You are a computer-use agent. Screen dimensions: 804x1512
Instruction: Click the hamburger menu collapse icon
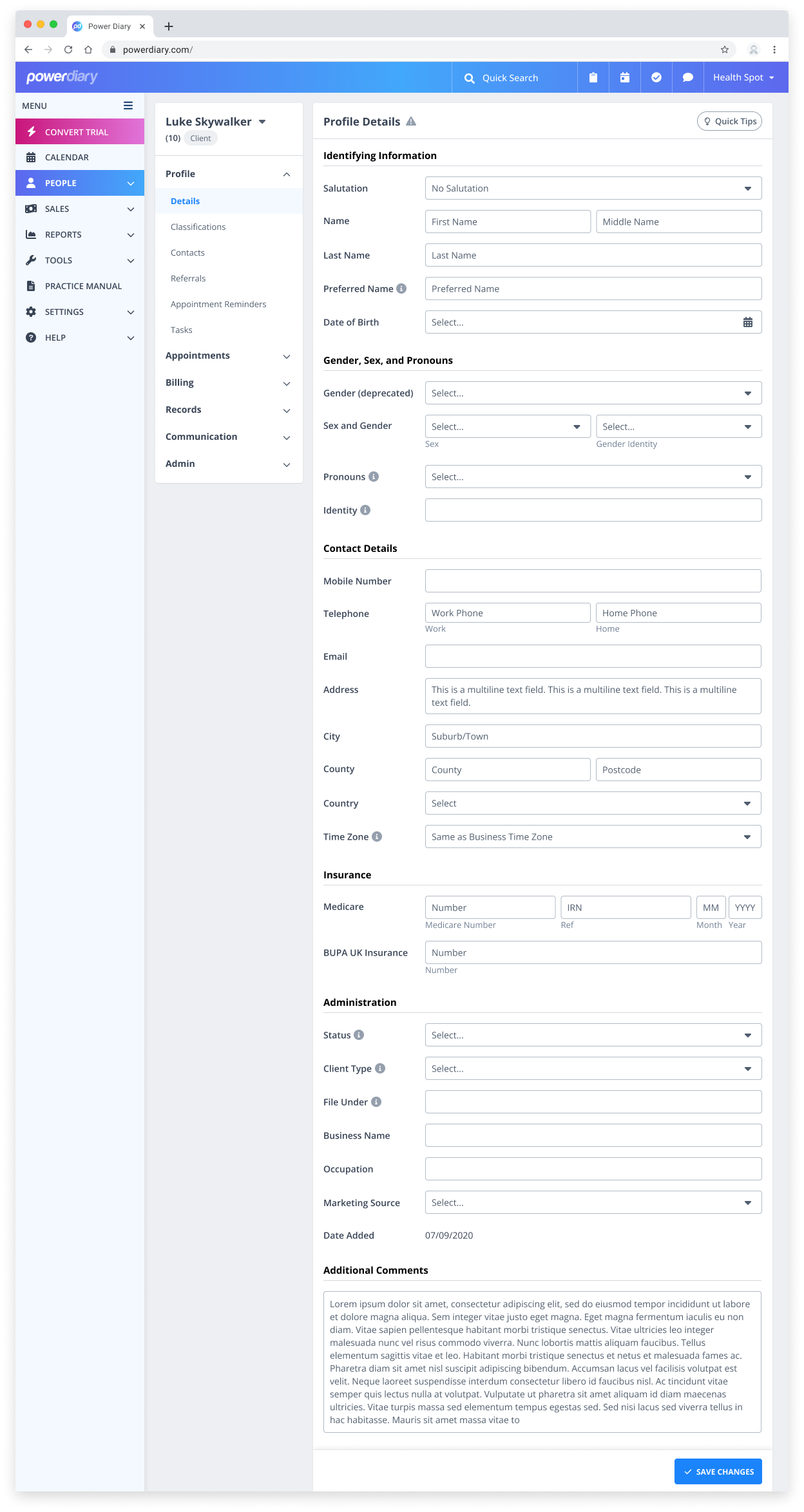128,106
